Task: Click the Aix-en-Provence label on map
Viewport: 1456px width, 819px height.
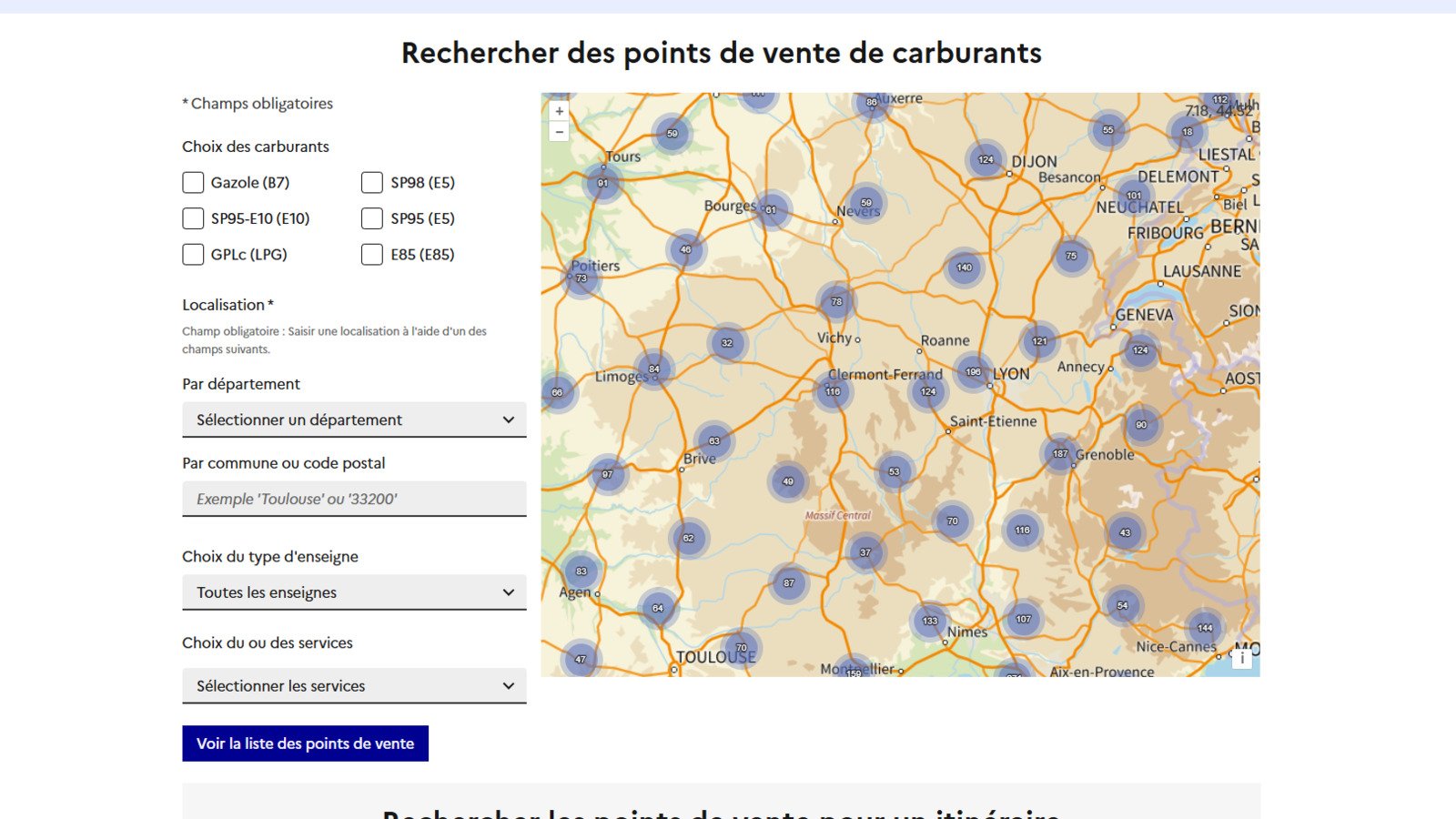Action: pos(1102,672)
